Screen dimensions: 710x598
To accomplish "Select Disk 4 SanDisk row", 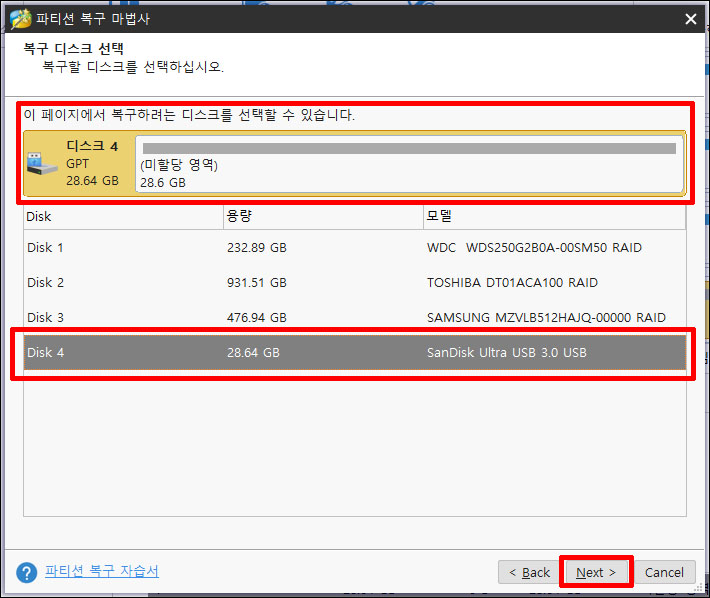I will tap(355, 352).
